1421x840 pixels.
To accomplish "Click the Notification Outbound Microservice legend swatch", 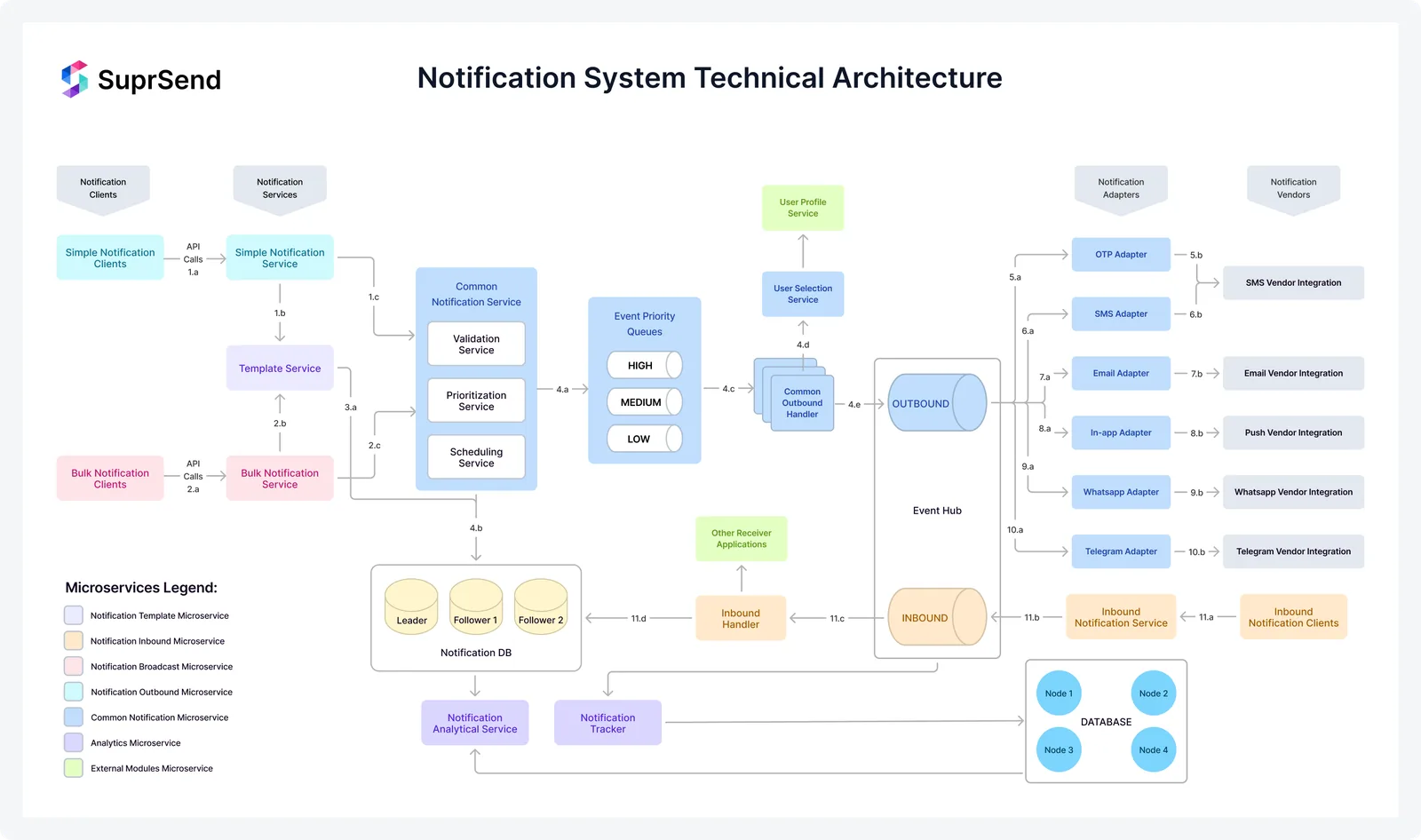I will coord(74,692).
